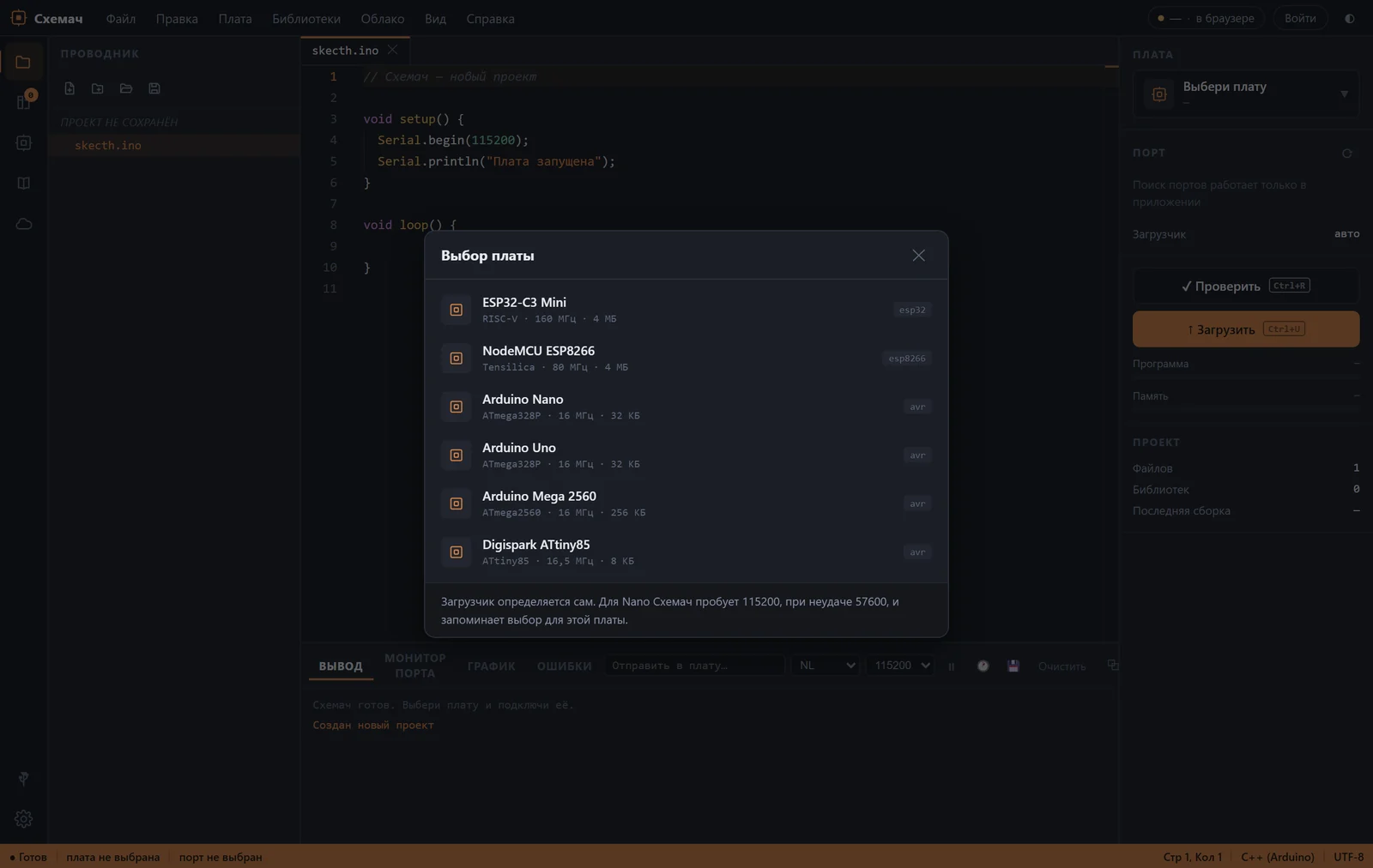Save the output log with floppy icon

1013,666
